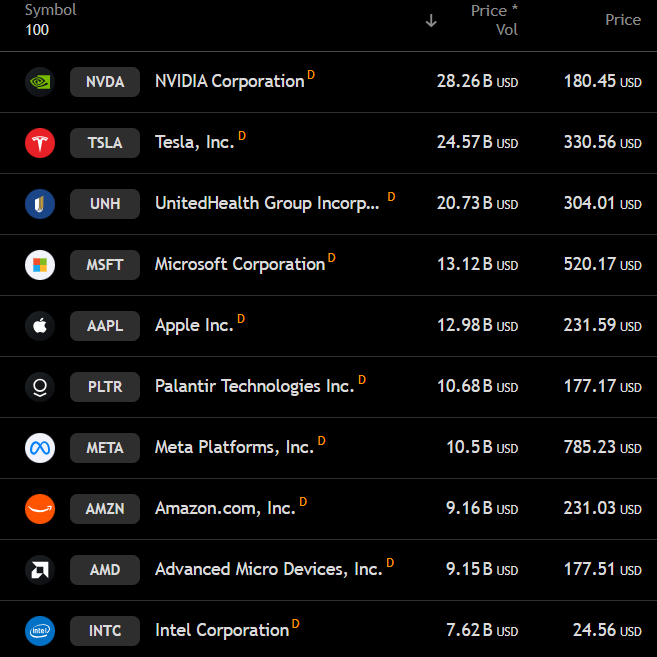Click the delayed D marker beside NVIDIA
657x657 pixels.
pyautogui.click(x=311, y=75)
